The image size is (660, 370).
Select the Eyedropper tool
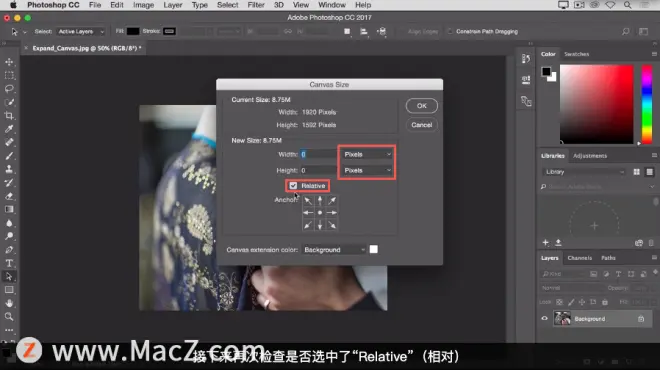pyautogui.click(x=9, y=129)
